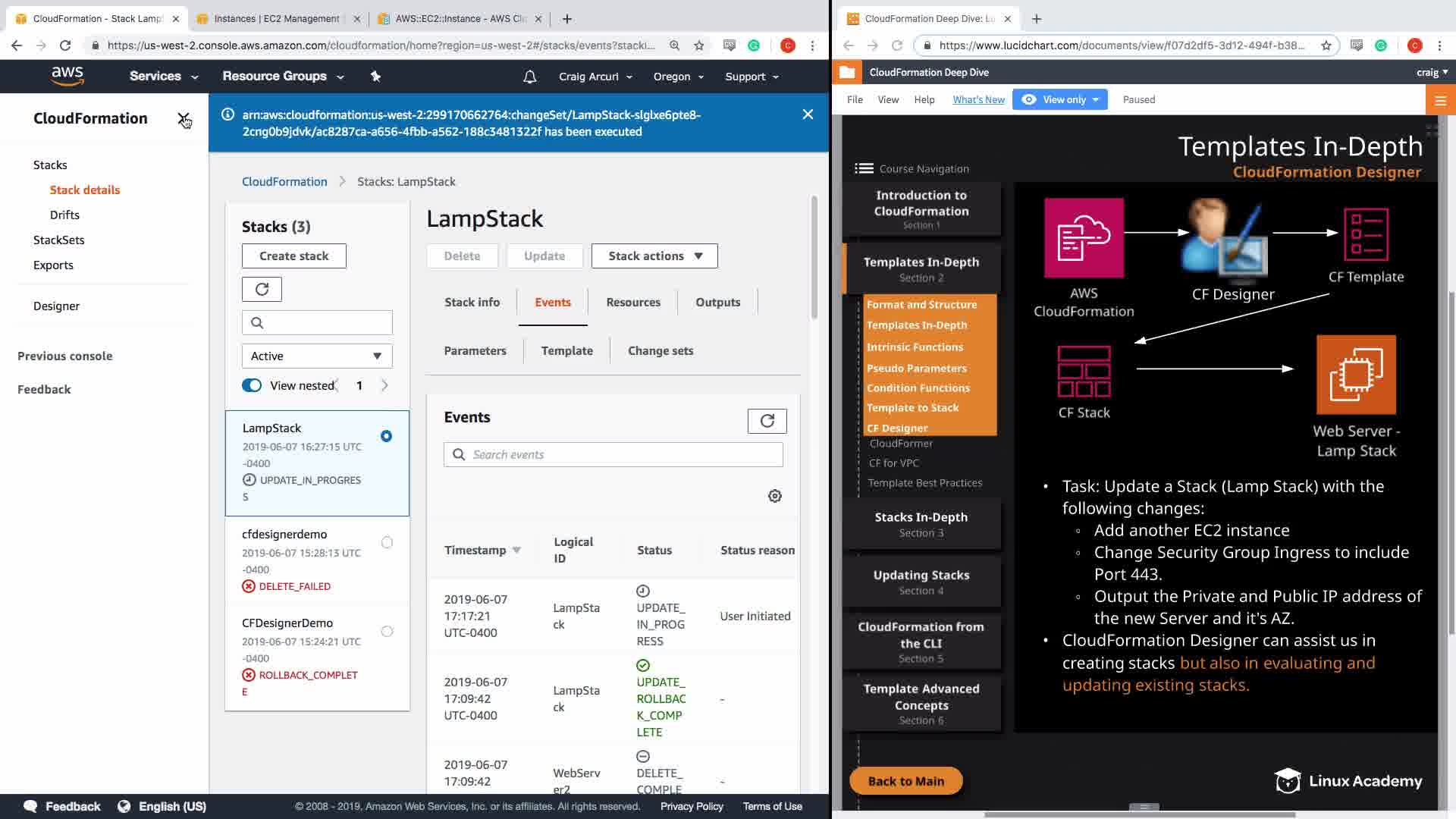Click the AWS notifications bell icon
Screen dimensions: 1456x819
point(529,77)
